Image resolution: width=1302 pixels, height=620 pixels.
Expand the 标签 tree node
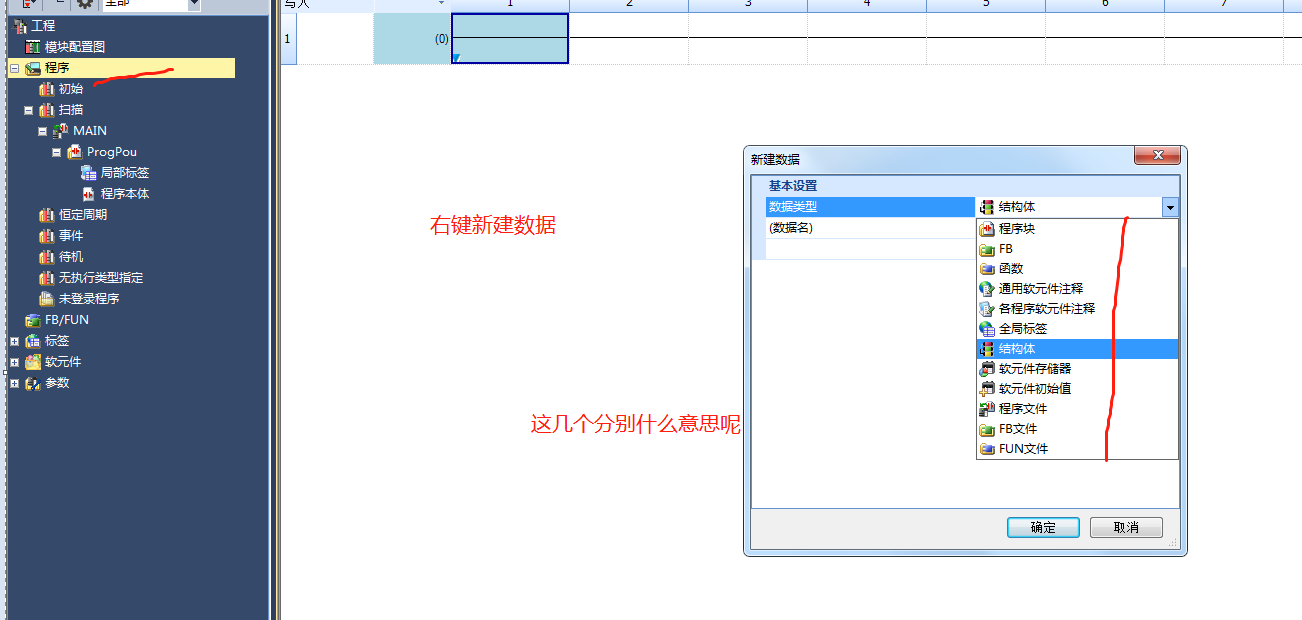click(14, 341)
